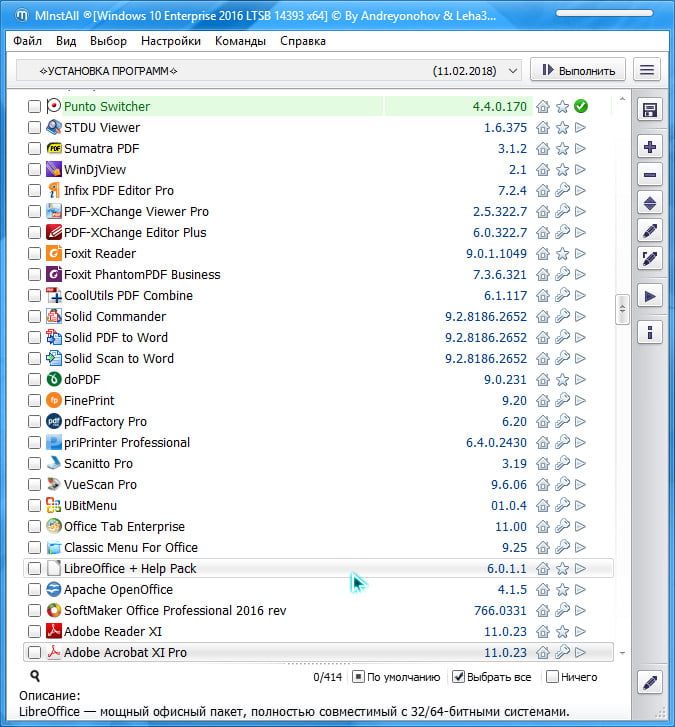Screen dimensions: 675x727
Task: Click the vertical scrollbar thumb
Action: click(x=622, y=308)
